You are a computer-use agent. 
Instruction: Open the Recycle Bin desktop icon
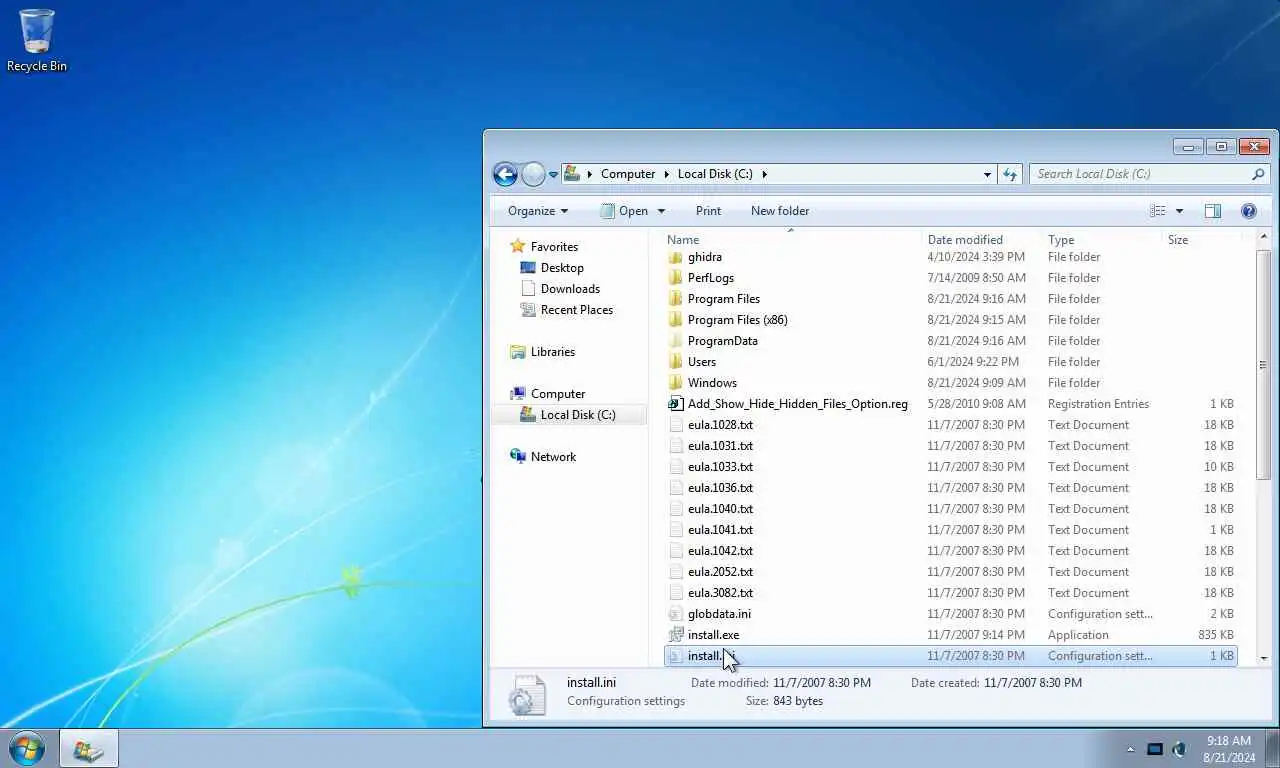(x=37, y=40)
